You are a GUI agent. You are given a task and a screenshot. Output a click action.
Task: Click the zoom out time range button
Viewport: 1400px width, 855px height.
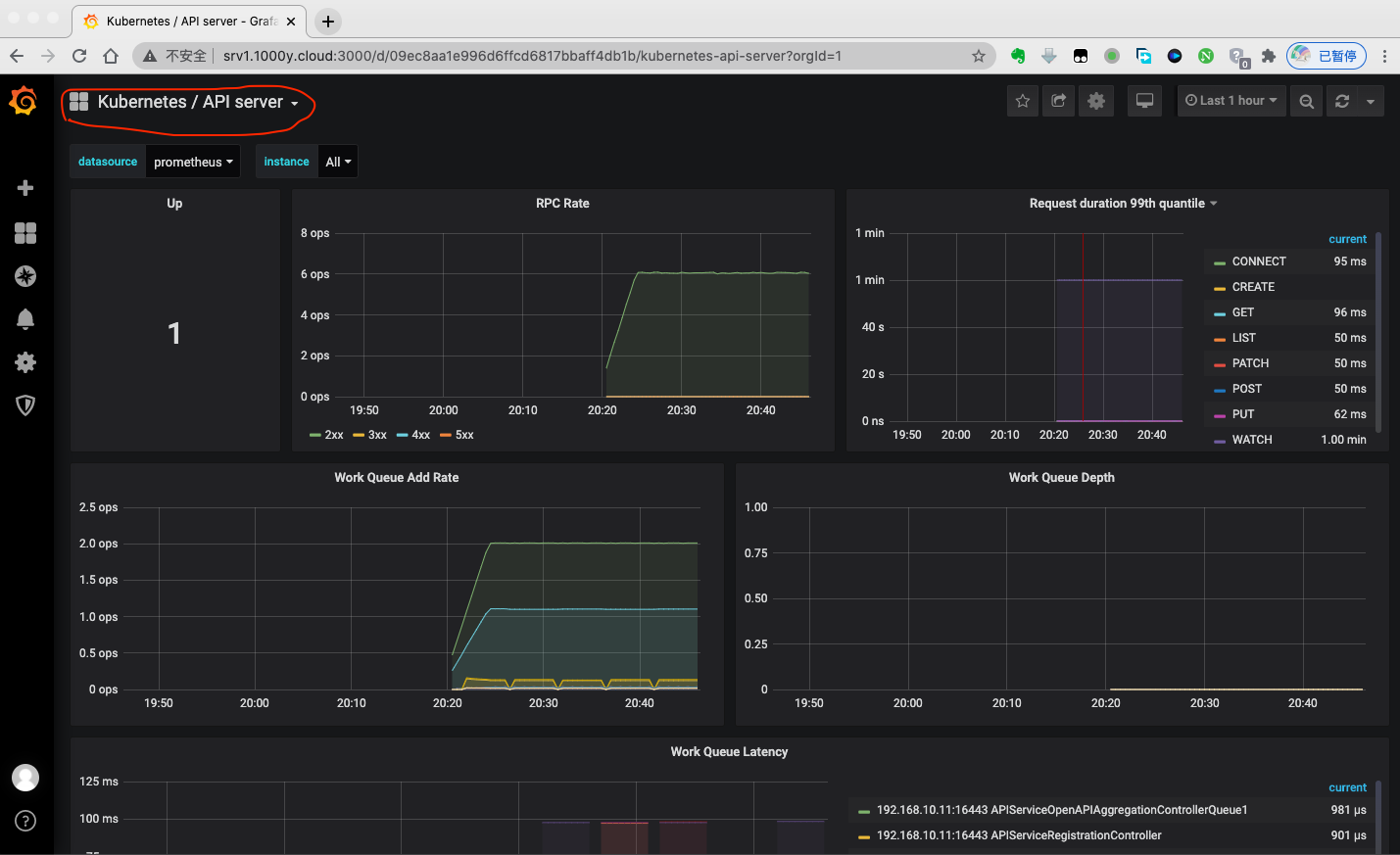coord(1306,101)
